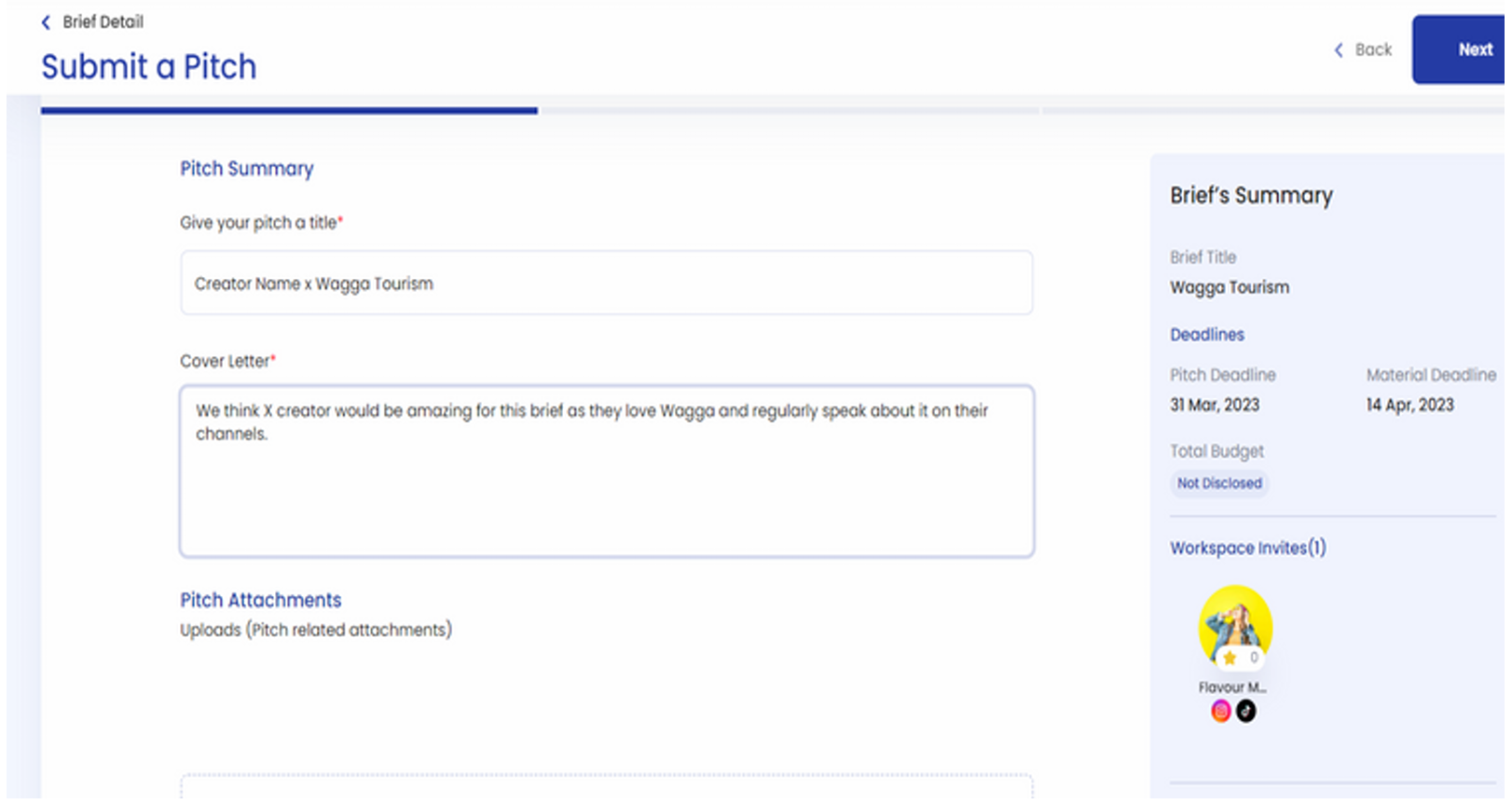Click the Deadlines heading
This screenshot has height=804, width=1512.
[x=1207, y=334]
